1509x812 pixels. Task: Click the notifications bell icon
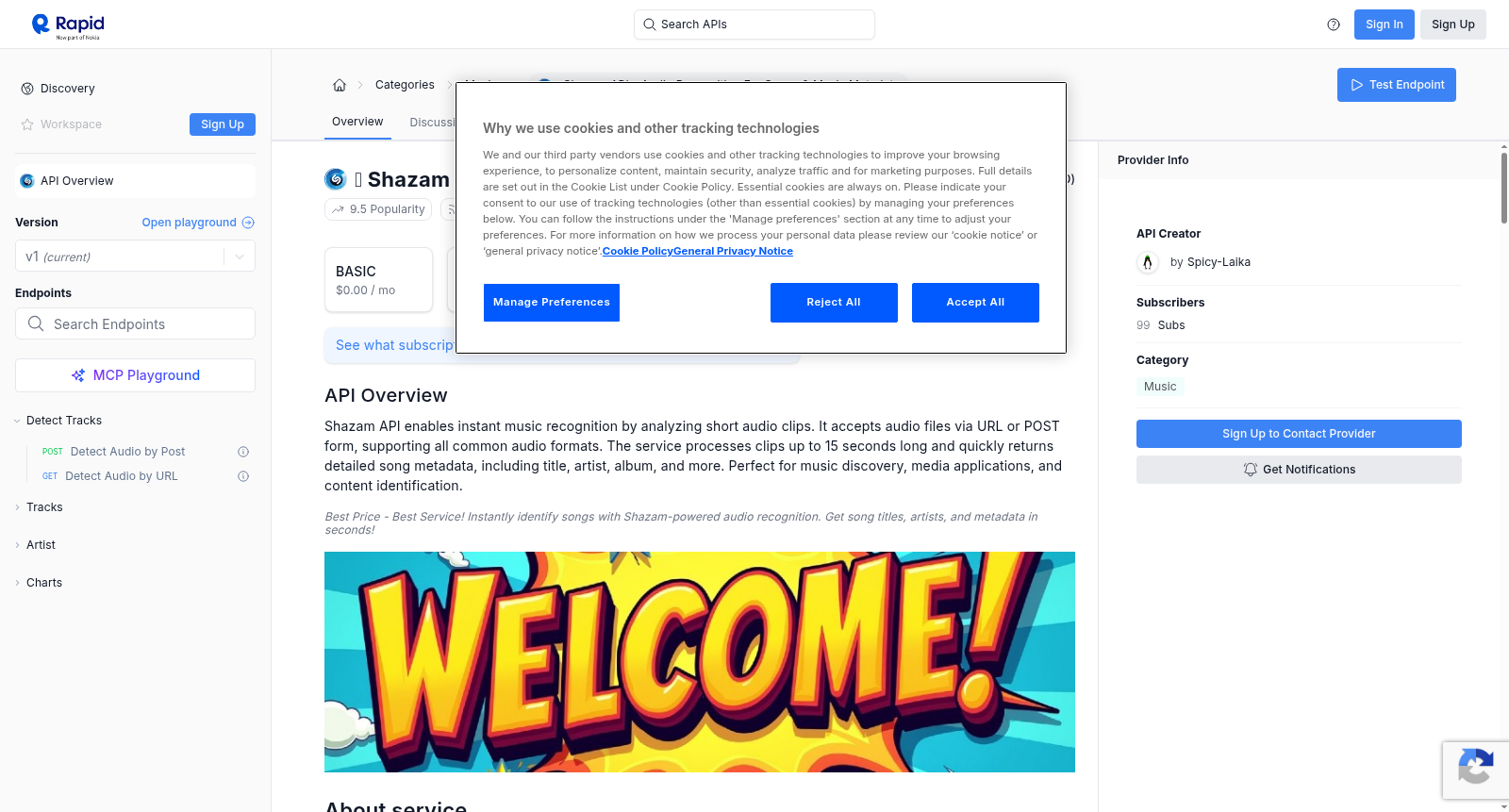[x=1251, y=470]
